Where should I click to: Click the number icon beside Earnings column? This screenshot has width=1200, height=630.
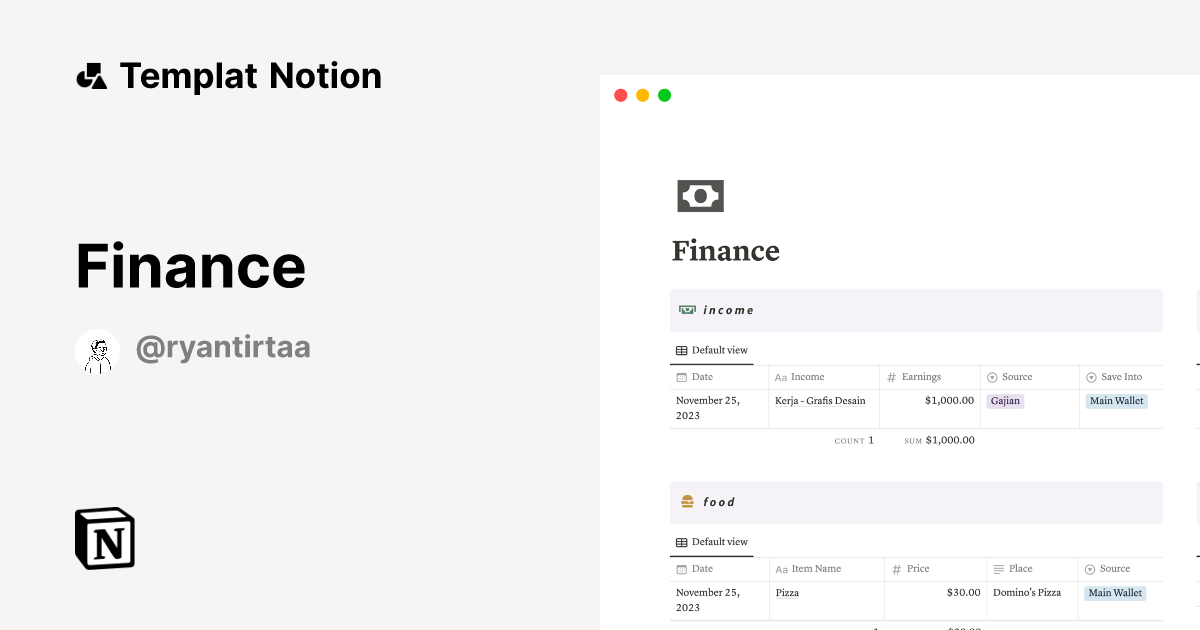[891, 377]
